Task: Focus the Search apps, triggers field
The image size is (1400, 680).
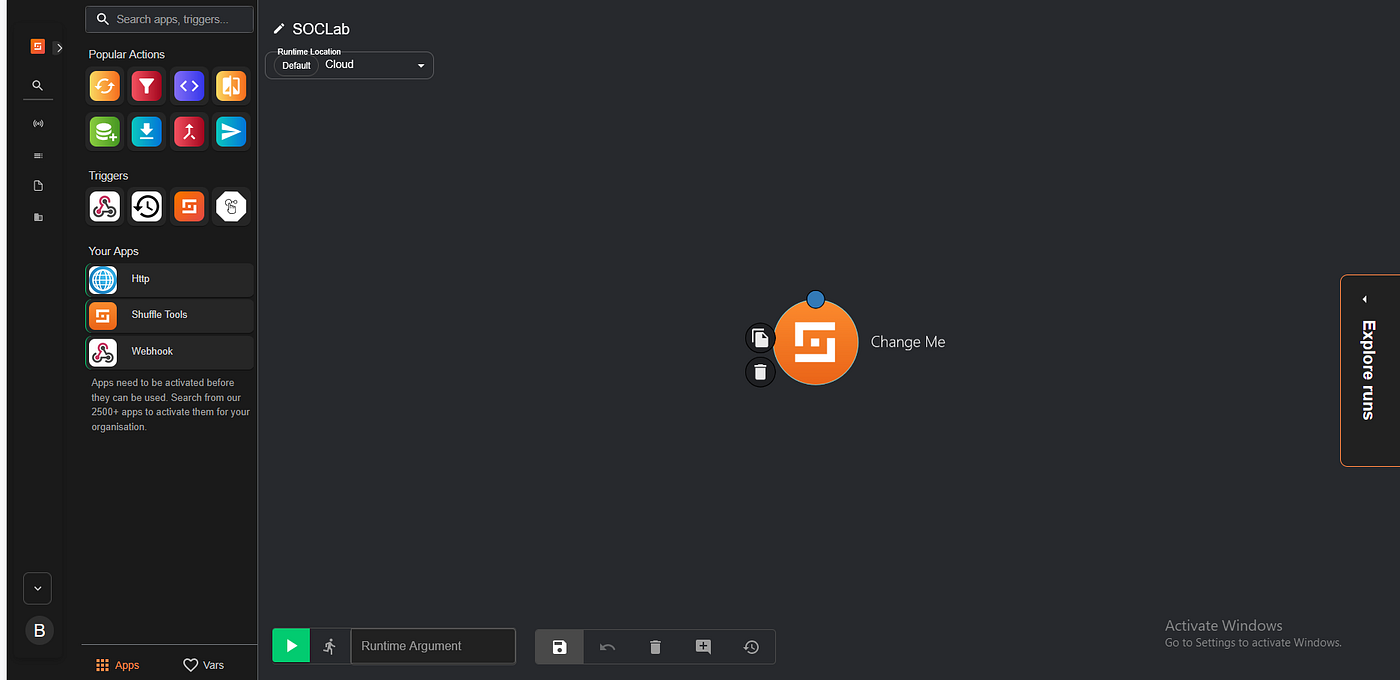Action: pos(169,19)
